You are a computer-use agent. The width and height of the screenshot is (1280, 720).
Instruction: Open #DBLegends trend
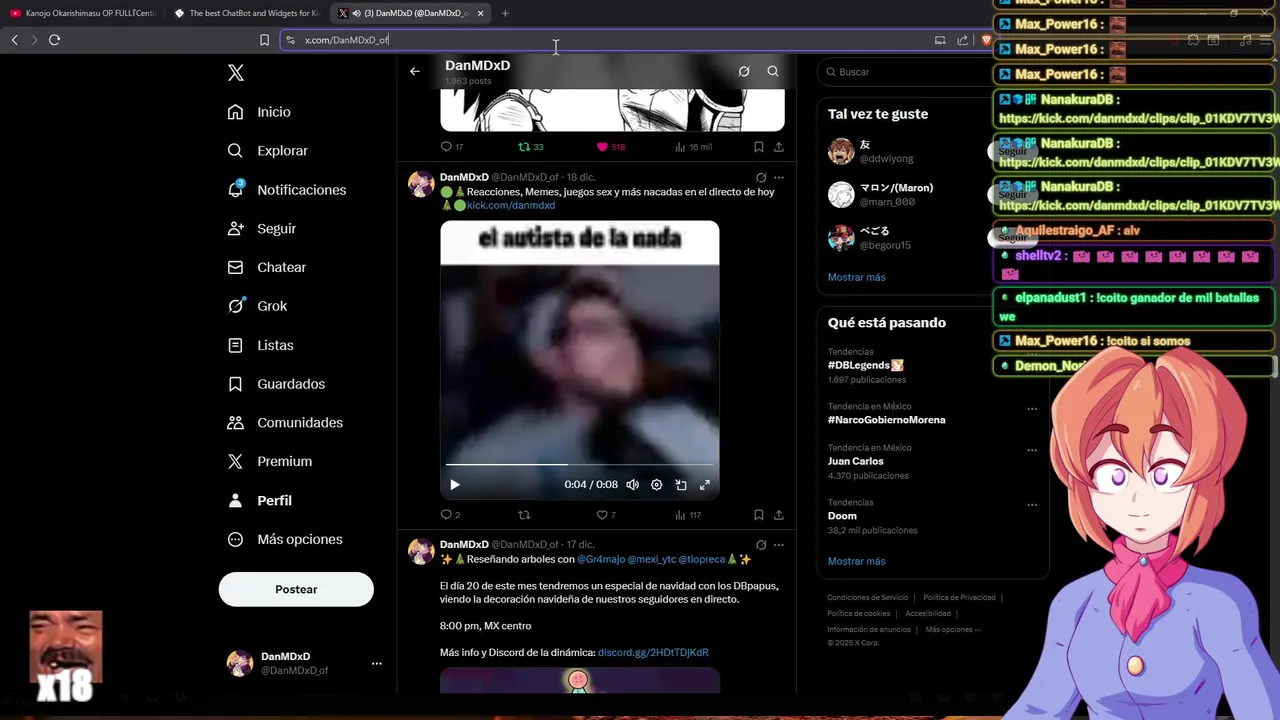point(865,366)
